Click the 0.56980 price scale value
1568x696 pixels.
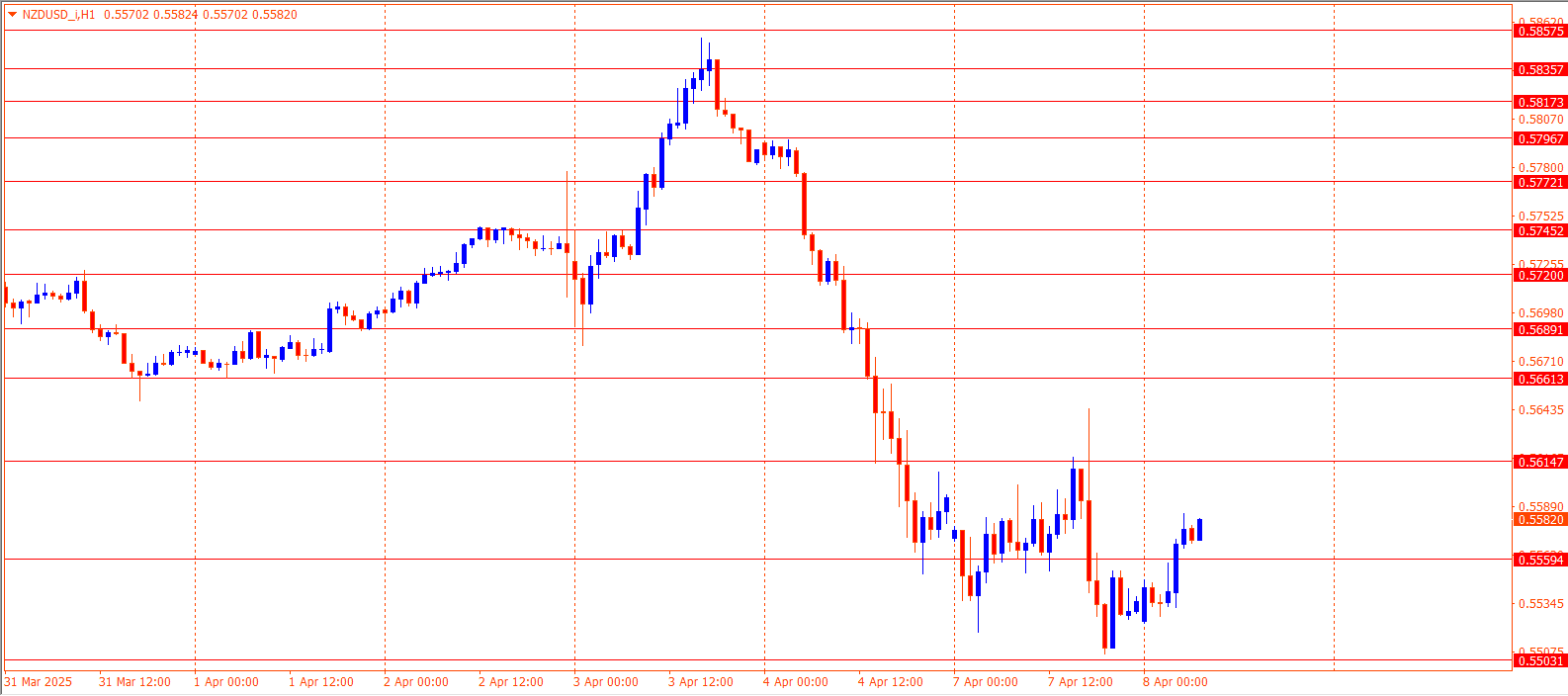[1541, 313]
